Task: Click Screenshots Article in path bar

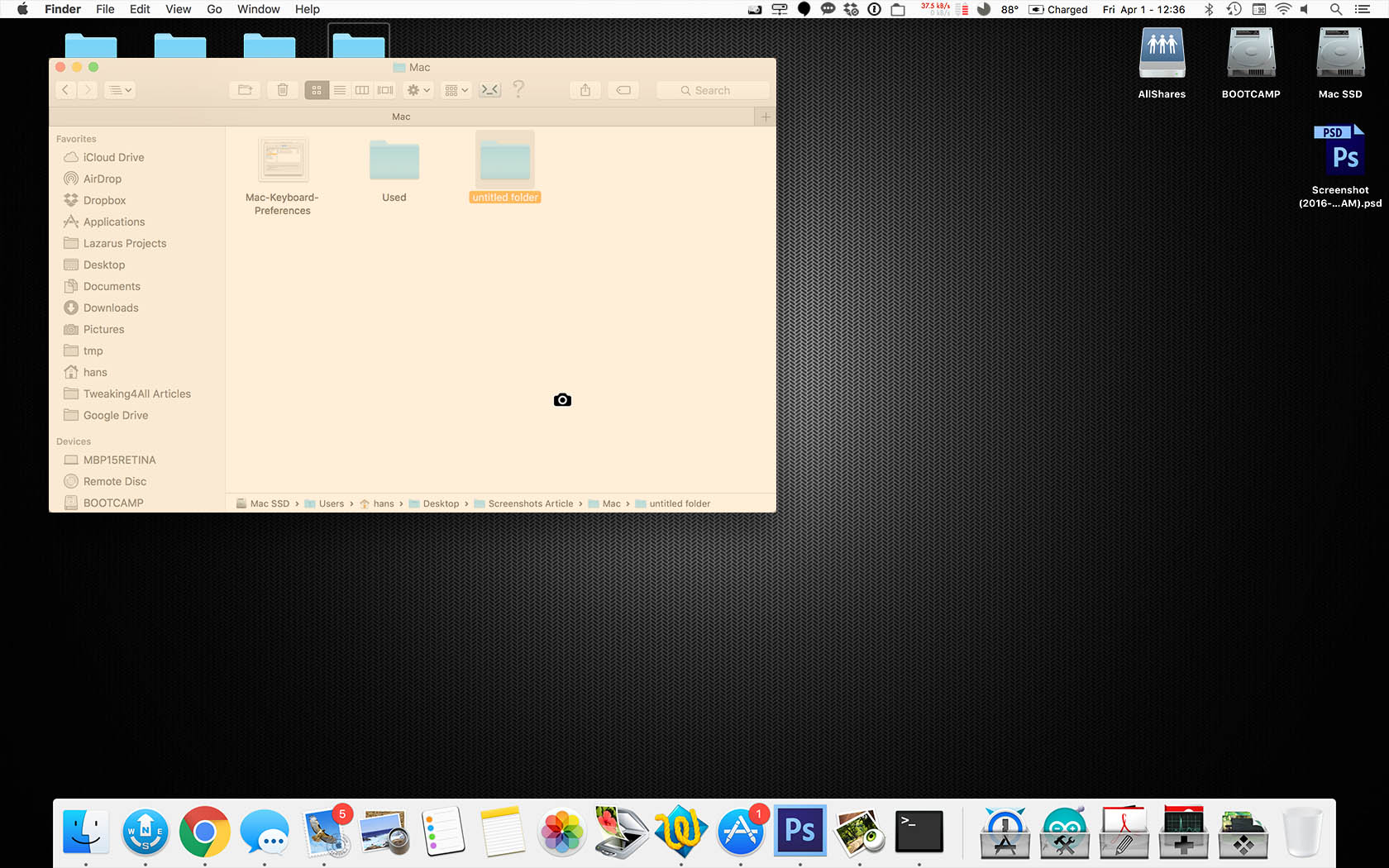Action: (x=524, y=503)
